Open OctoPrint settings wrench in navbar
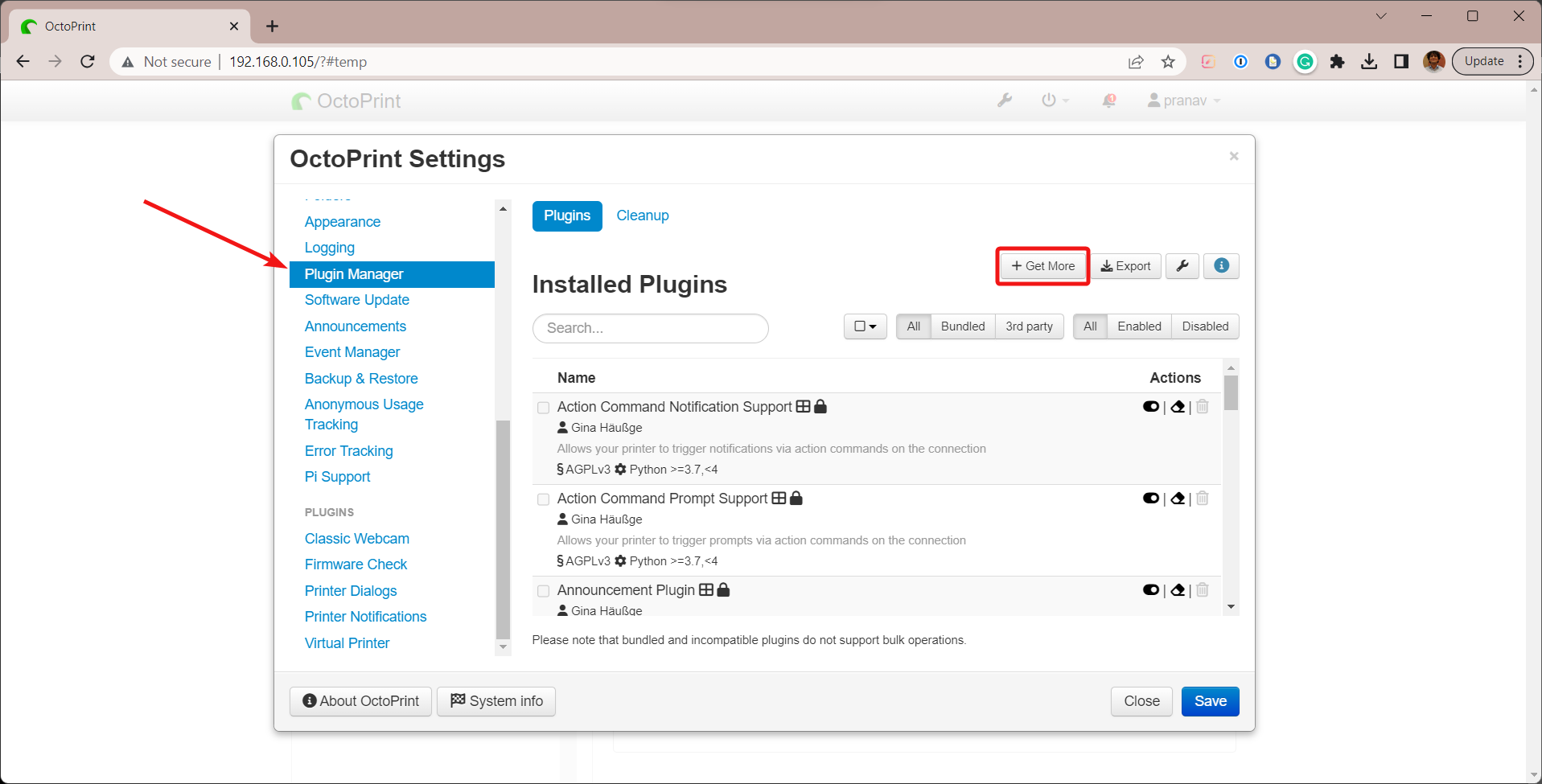This screenshot has height=784, width=1542. pyautogui.click(x=1005, y=101)
